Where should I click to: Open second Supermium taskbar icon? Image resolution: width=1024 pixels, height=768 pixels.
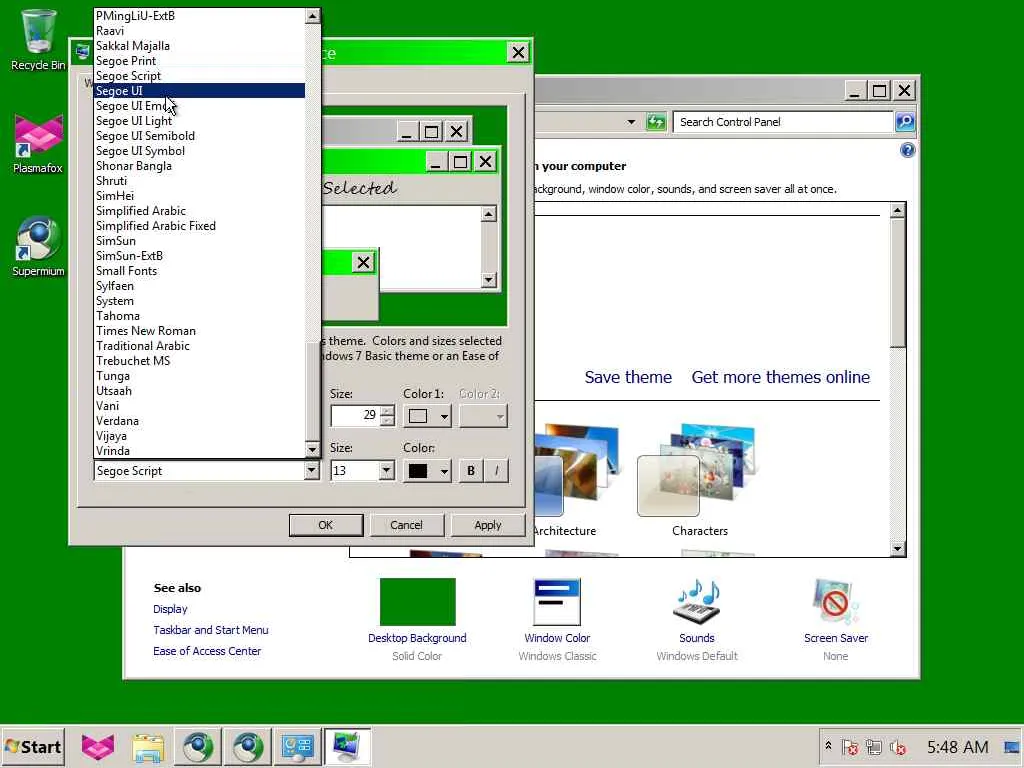(x=248, y=746)
